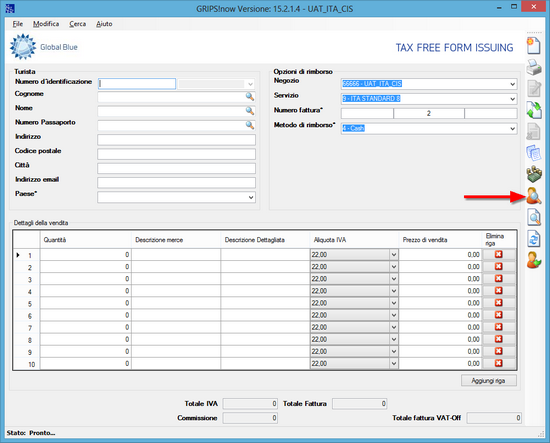Image resolution: width=550 pixels, height=443 pixels.
Task: Click the printer icon in sidebar
Action: pyautogui.click(x=534, y=67)
